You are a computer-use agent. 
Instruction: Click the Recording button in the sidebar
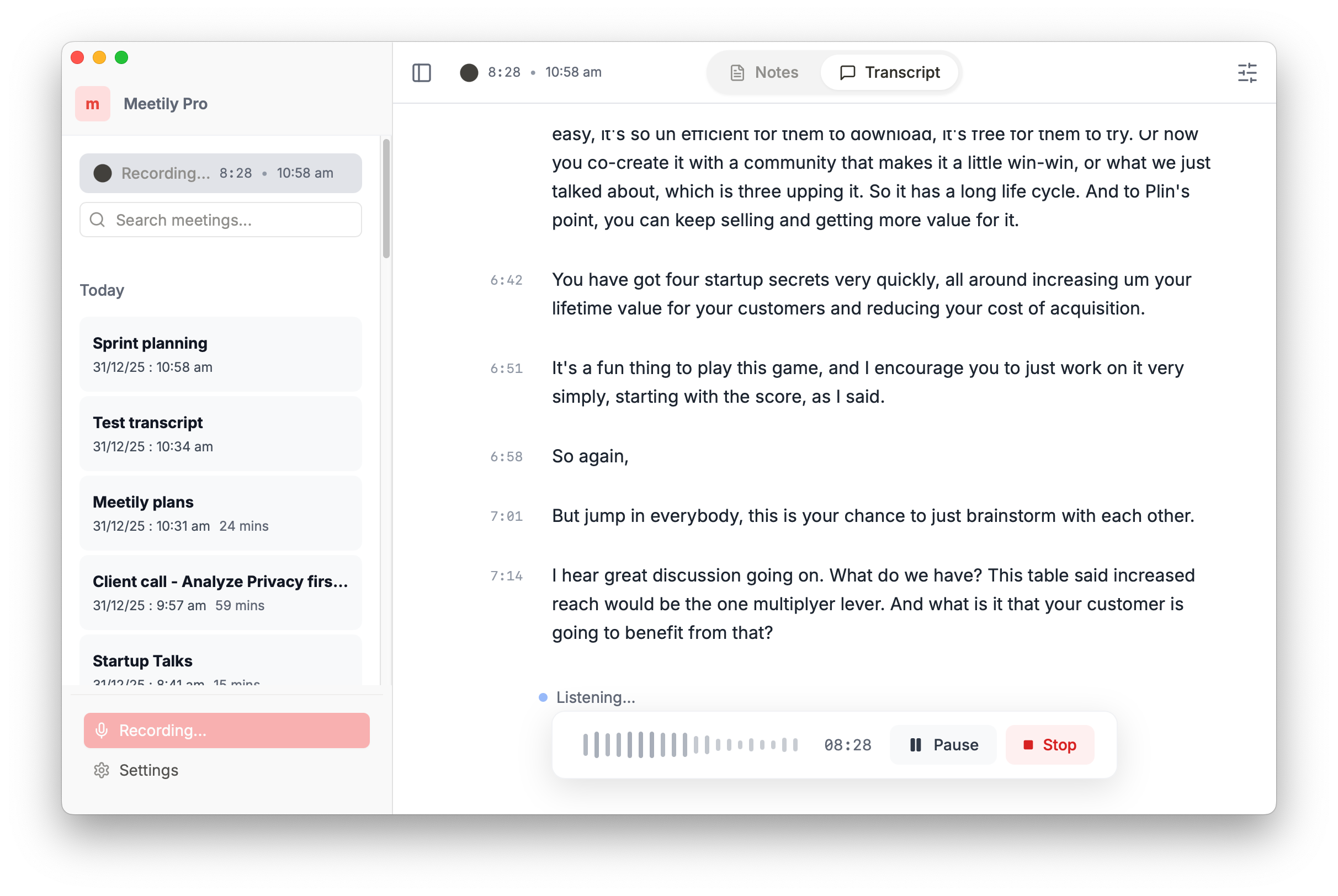tap(226, 730)
